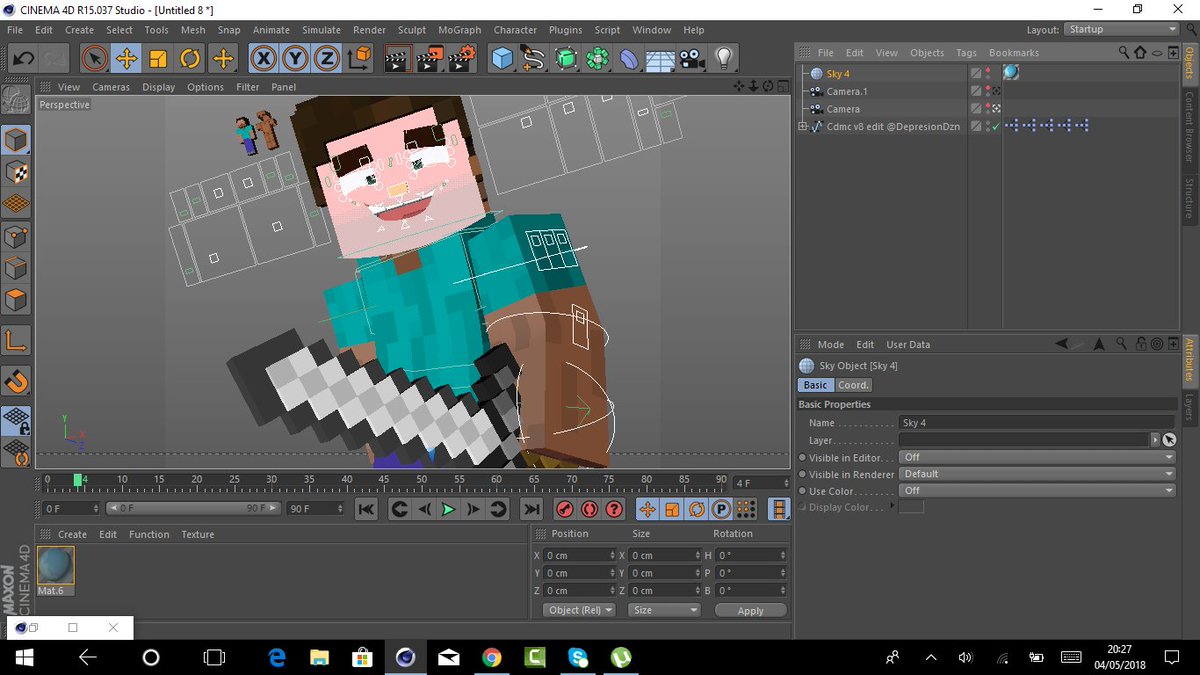Image resolution: width=1200 pixels, height=675 pixels.
Task: Open Google Chrome from the taskbar
Action: pos(491,657)
